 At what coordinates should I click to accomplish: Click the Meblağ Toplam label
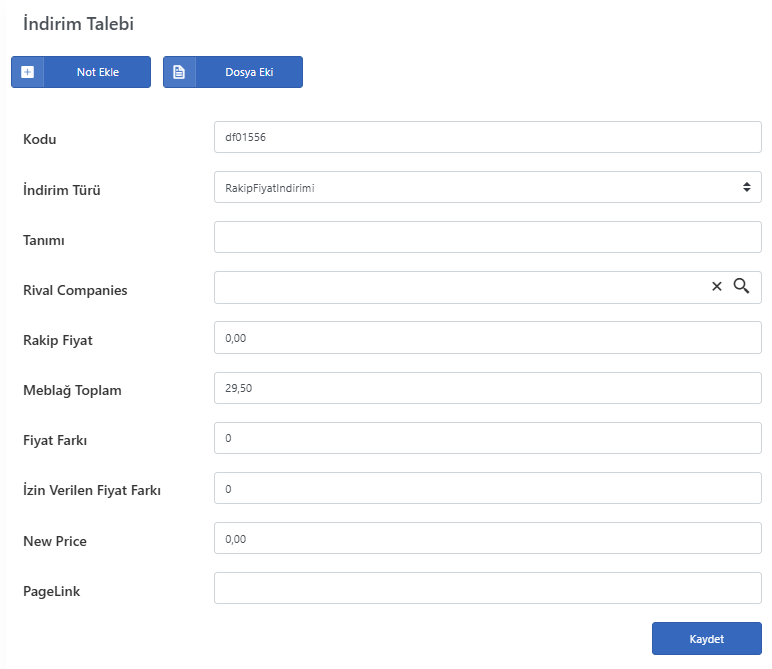tap(72, 390)
